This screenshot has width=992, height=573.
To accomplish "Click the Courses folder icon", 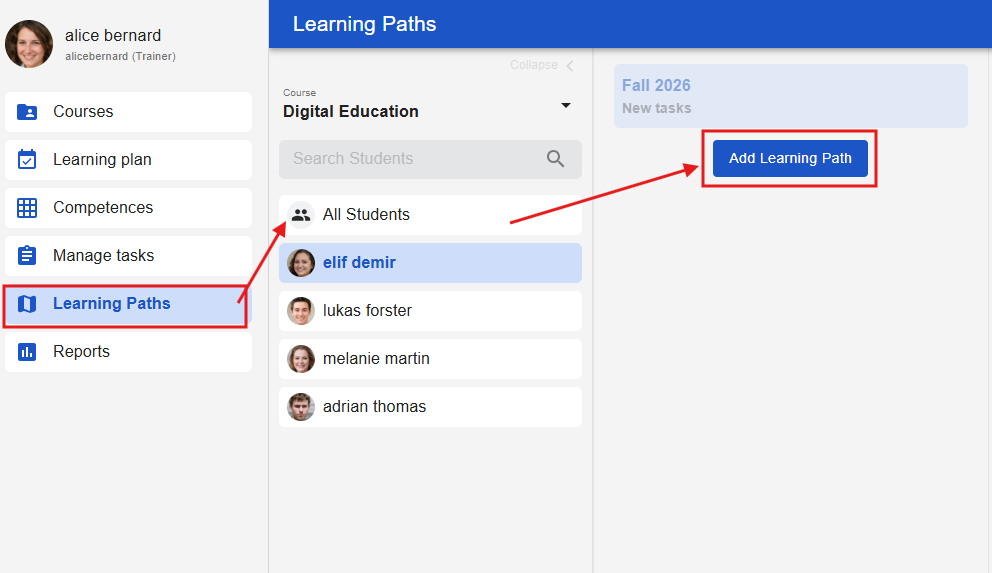I will tap(27, 112).
